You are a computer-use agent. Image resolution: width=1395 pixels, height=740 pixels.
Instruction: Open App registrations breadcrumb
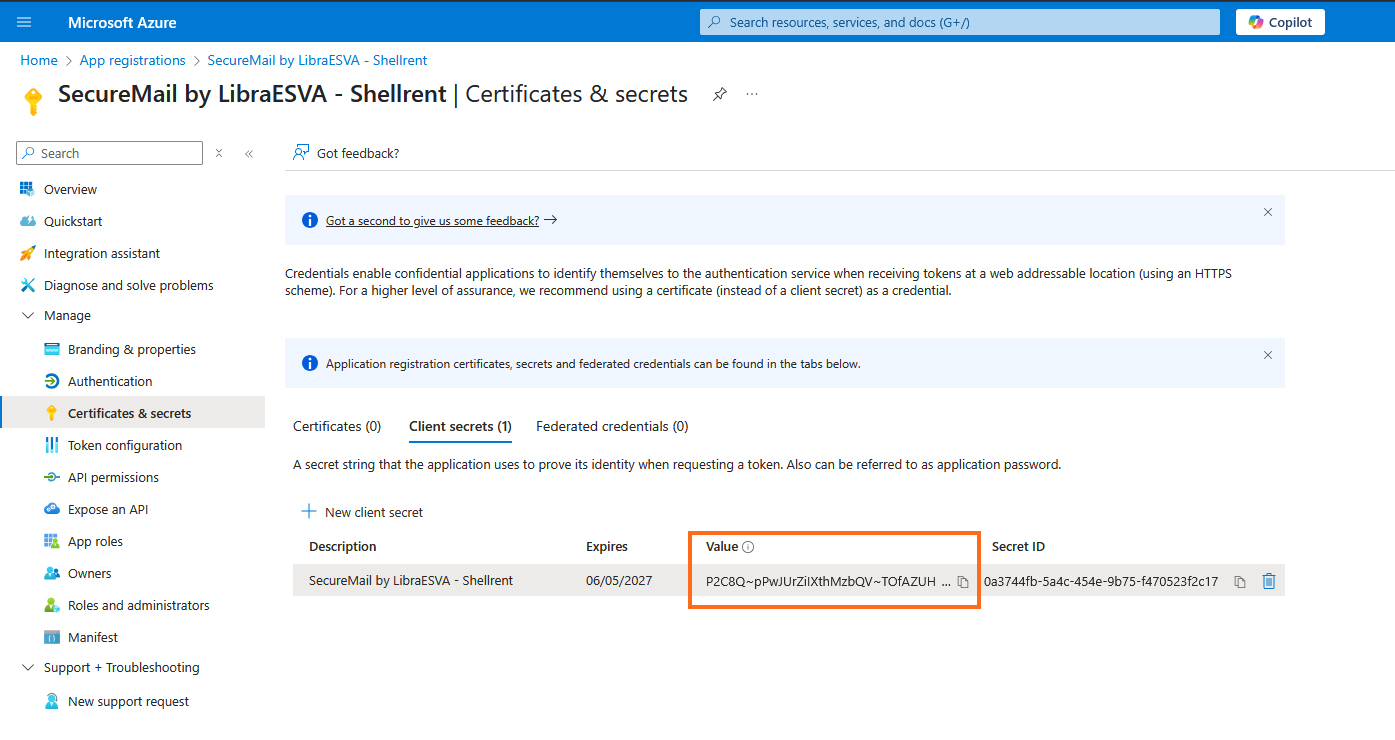[132, 60]
